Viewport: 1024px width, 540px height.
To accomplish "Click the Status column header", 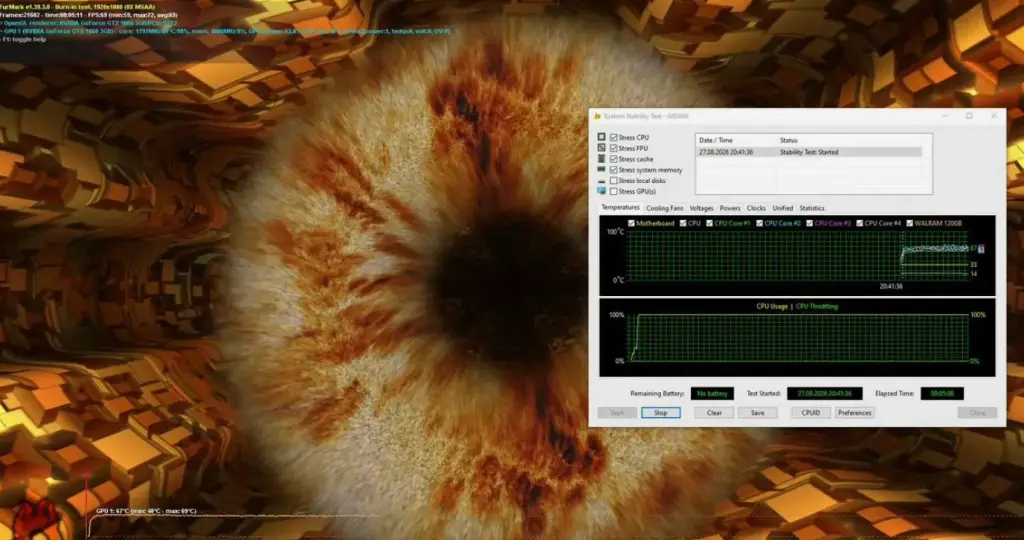I will click(789, 140).
